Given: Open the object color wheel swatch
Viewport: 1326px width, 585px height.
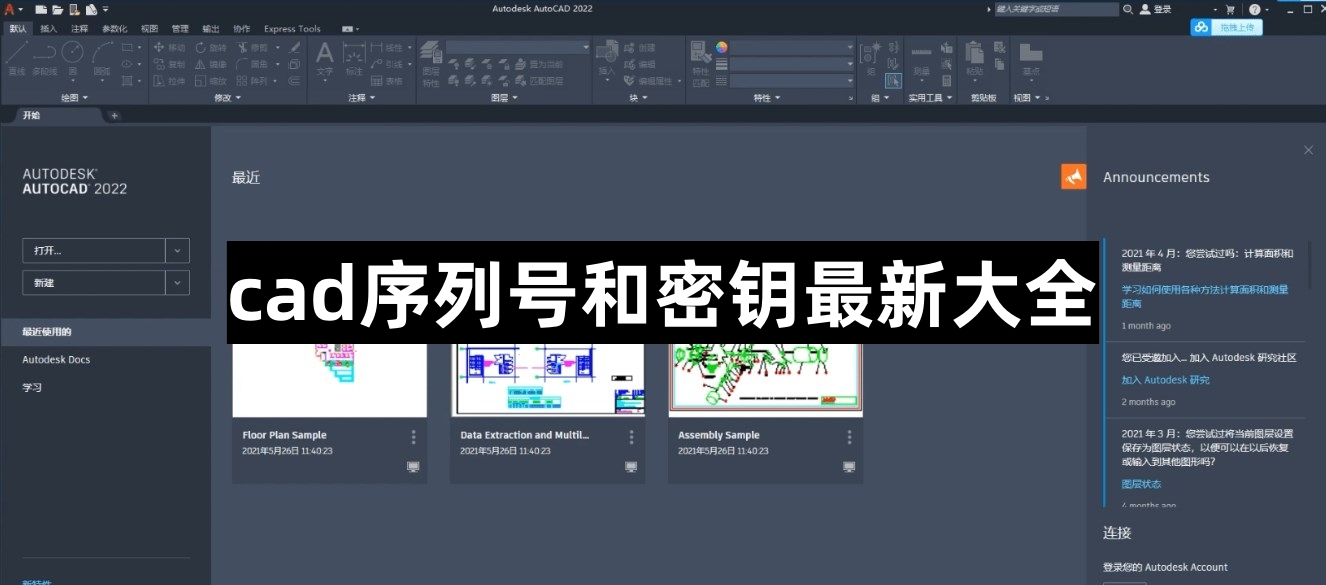Looking at the screenshot, I should (x=722, y=47).
